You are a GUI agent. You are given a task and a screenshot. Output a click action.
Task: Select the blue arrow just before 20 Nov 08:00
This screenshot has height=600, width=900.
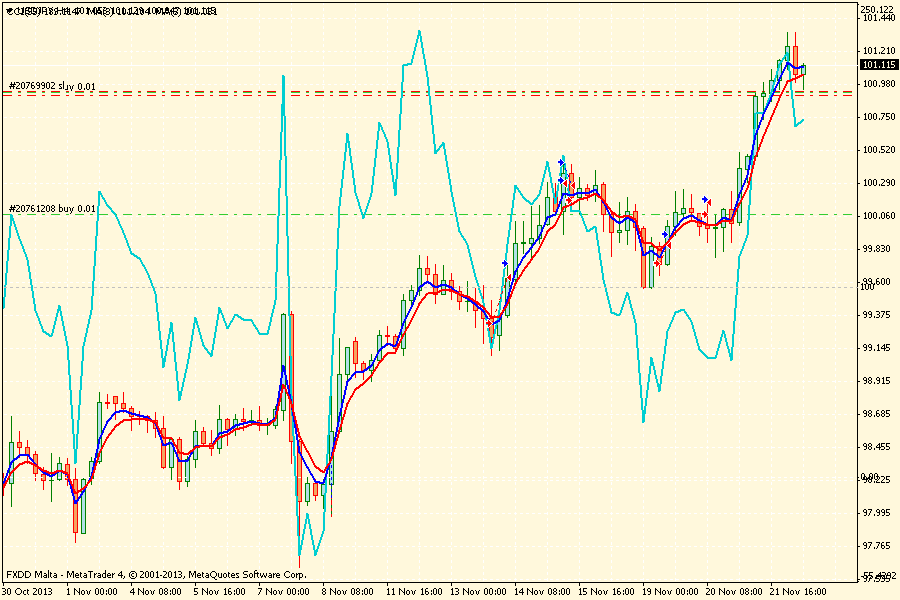(705, 199)
